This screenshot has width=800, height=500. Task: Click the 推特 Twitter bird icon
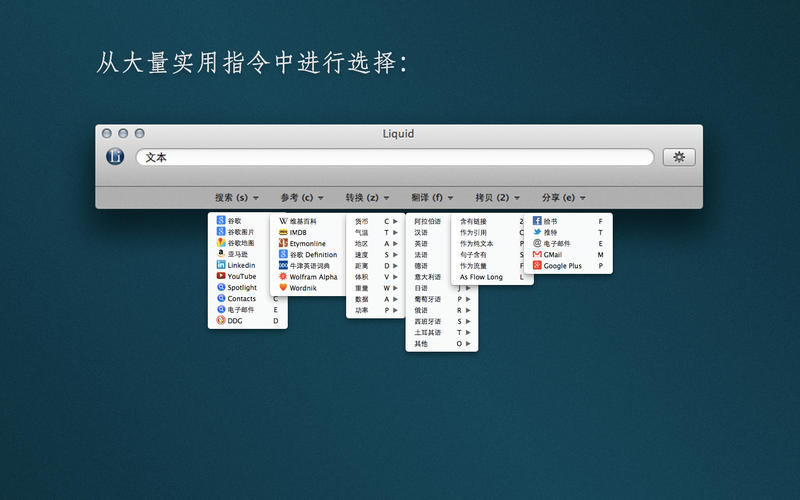pos(537,232)
